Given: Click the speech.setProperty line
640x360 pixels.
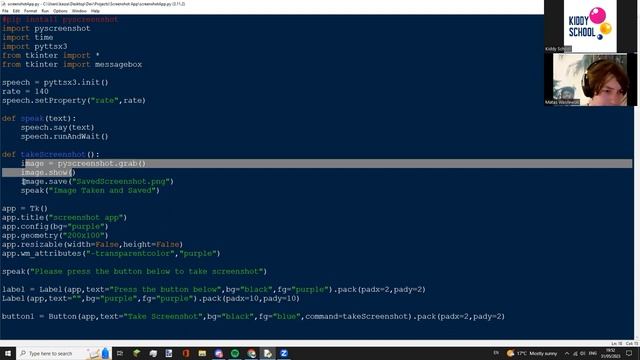Looking at the screenshot, I should [73, 100].
